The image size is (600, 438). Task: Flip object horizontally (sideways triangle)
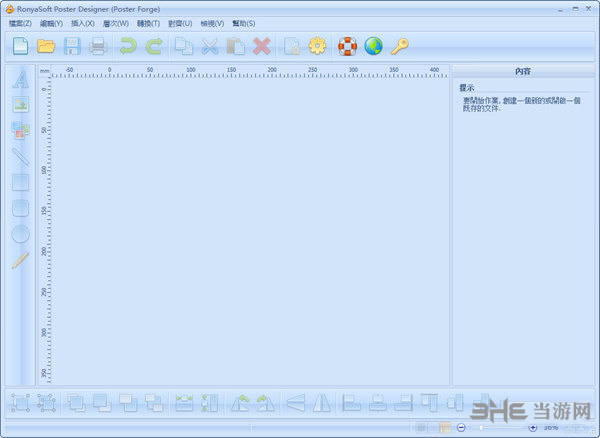pyautogui.click(x=296, y=403)
